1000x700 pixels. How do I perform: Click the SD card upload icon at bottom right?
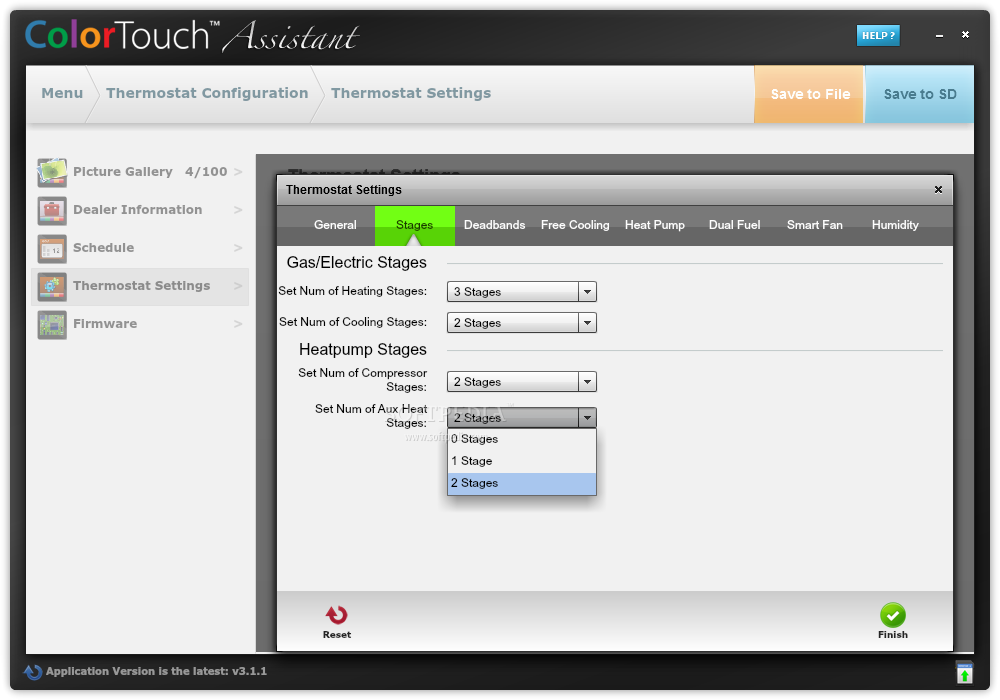(x=964, y=672)
